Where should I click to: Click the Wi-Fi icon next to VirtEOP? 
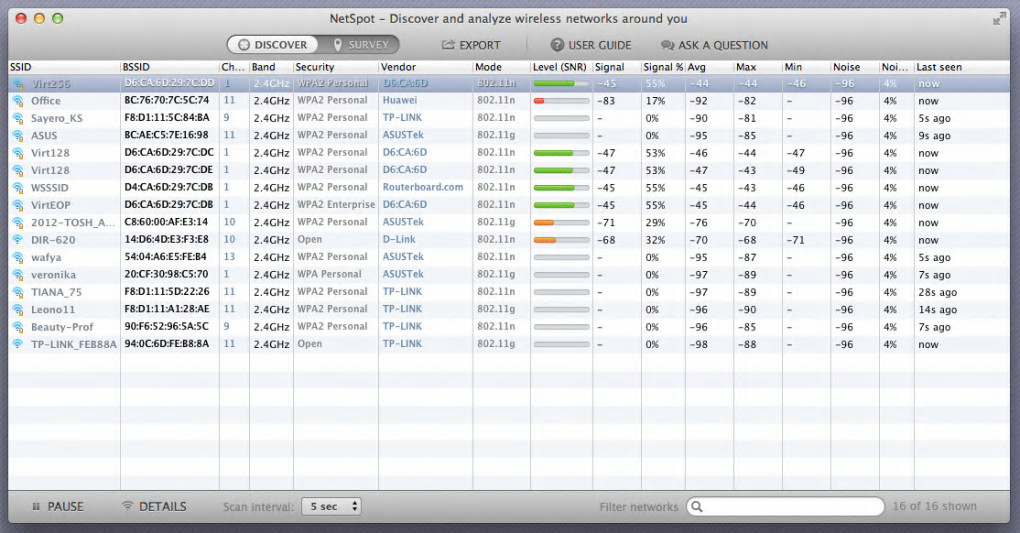(x=18, y=205)
